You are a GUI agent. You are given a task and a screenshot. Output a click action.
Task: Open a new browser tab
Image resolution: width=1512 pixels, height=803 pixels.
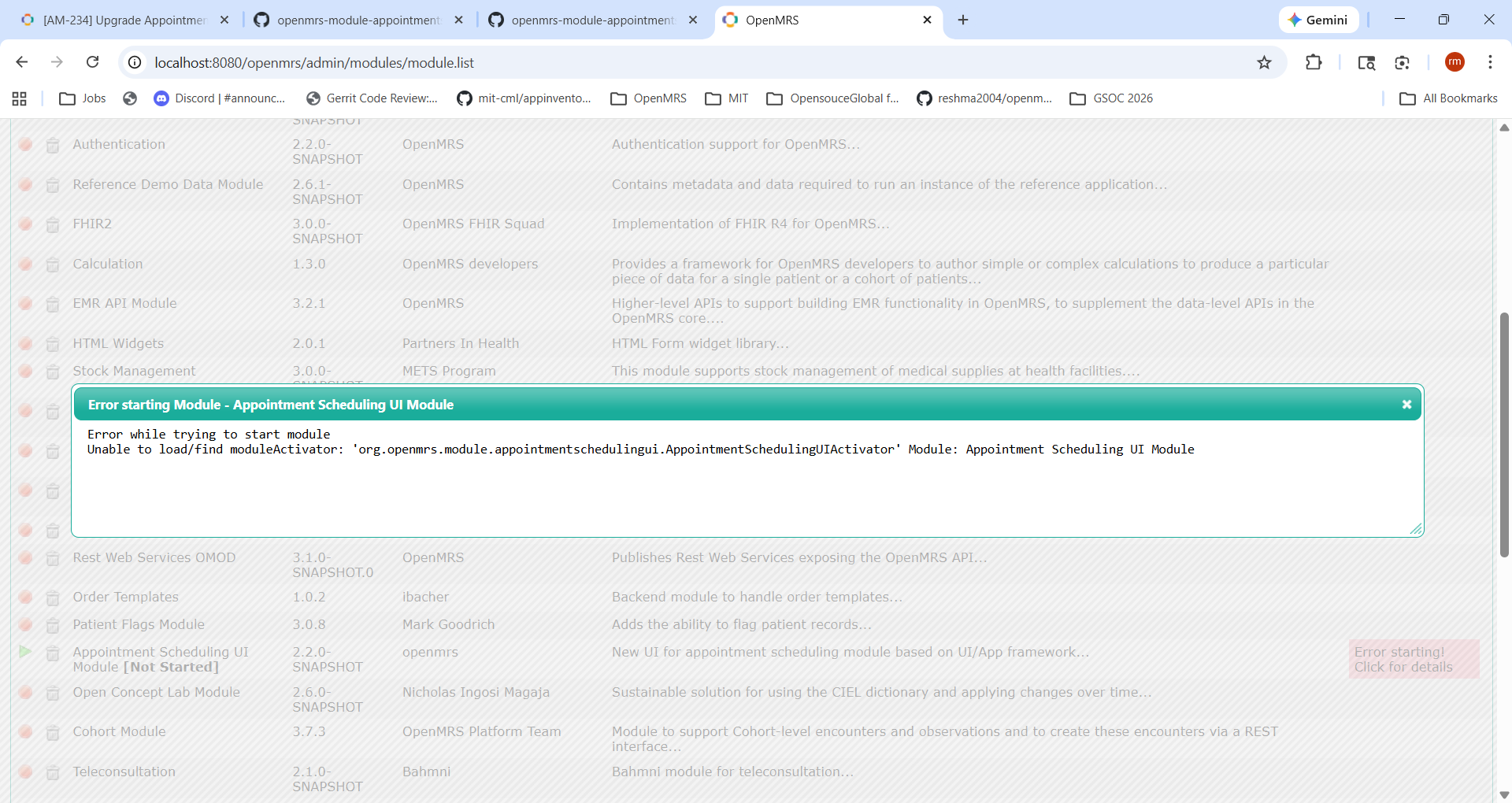click(x=963, y=20)
